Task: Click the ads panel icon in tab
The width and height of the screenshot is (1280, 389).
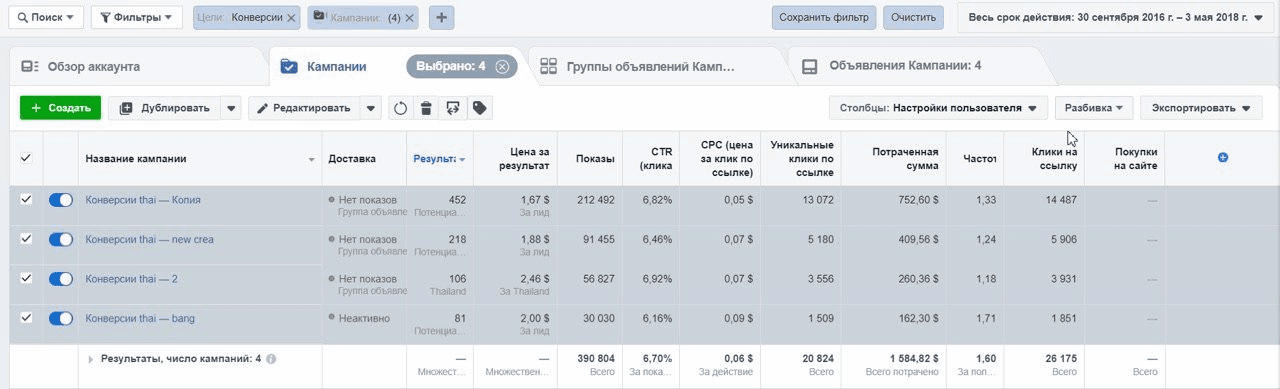Action: [810, 67]
